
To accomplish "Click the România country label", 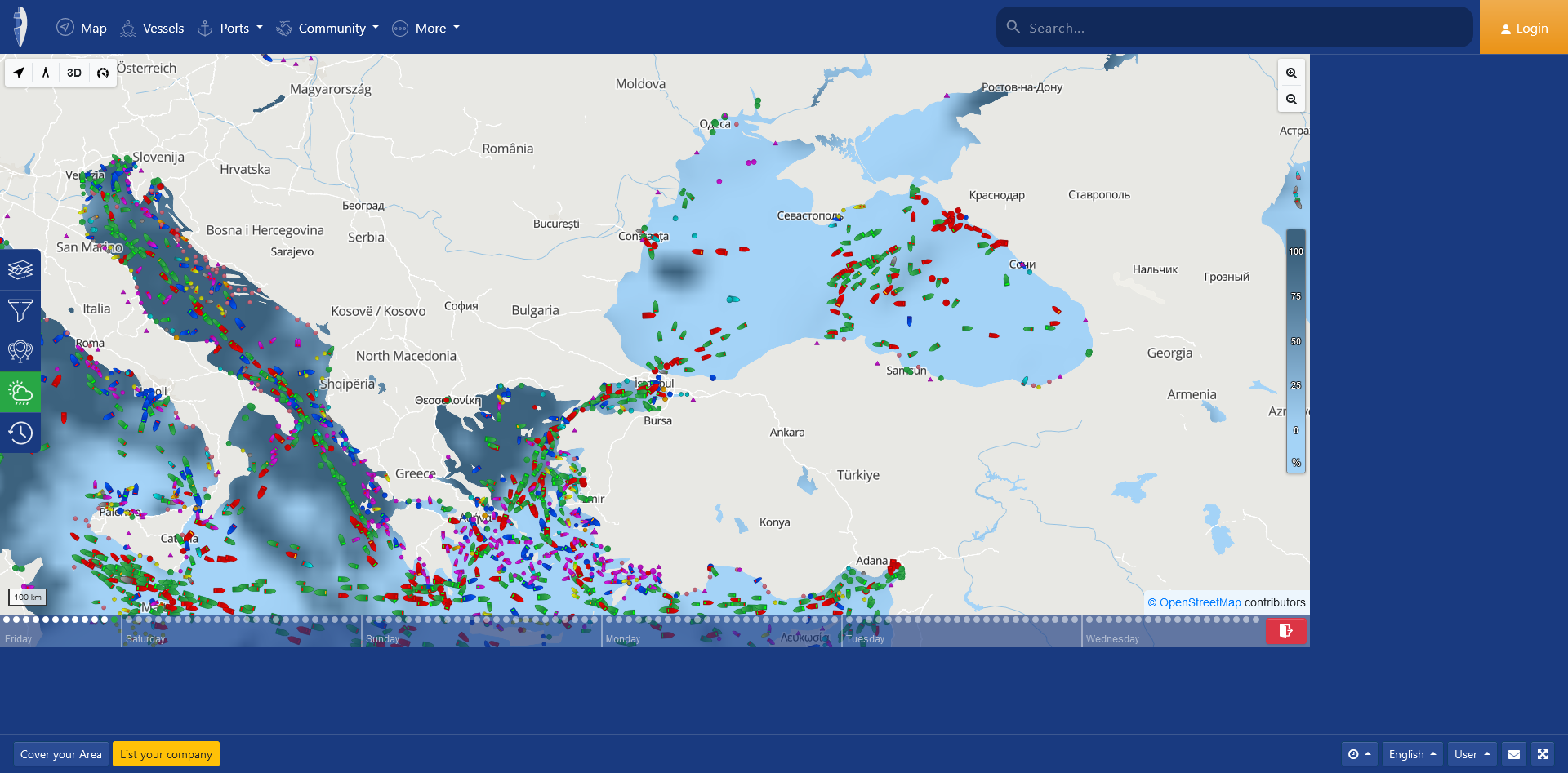I will click(508, 149).
